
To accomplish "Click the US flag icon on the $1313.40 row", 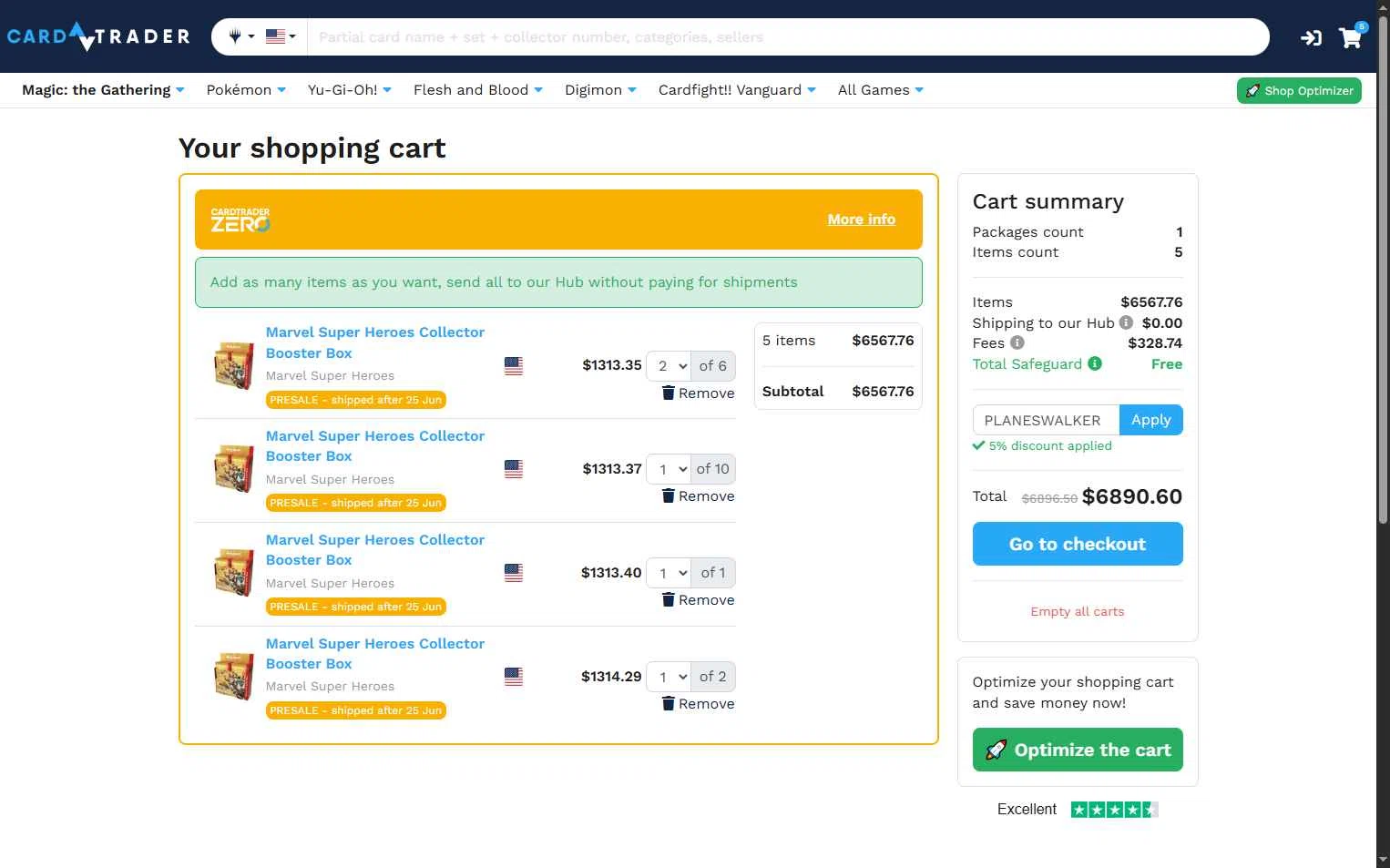I will tap(514, 573).
